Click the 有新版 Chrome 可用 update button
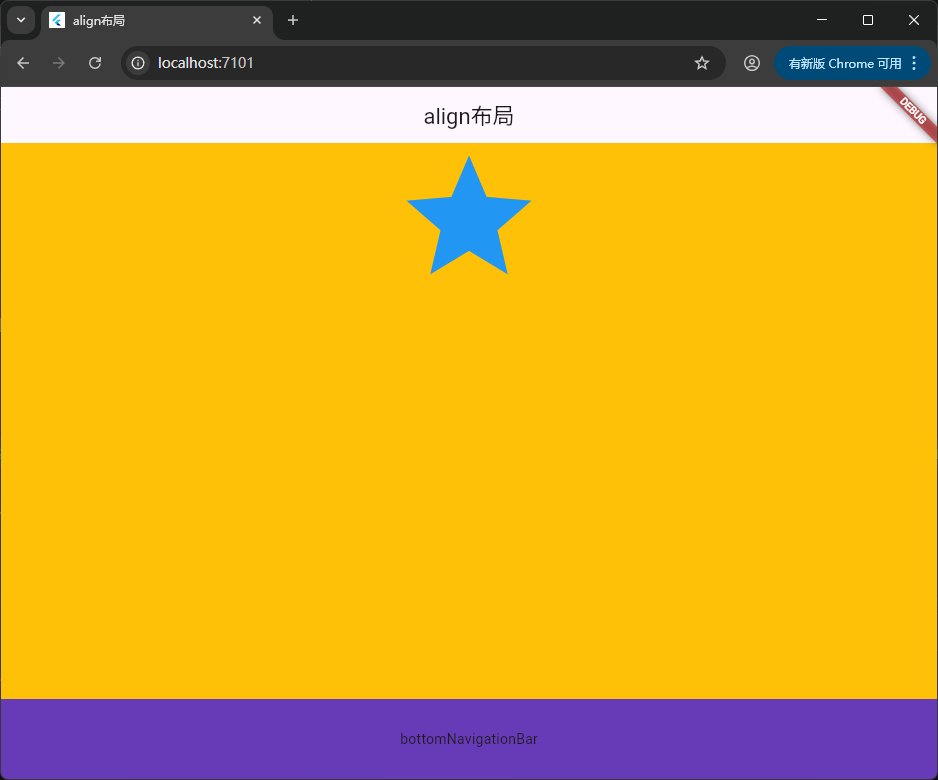 tap(844, 63)
